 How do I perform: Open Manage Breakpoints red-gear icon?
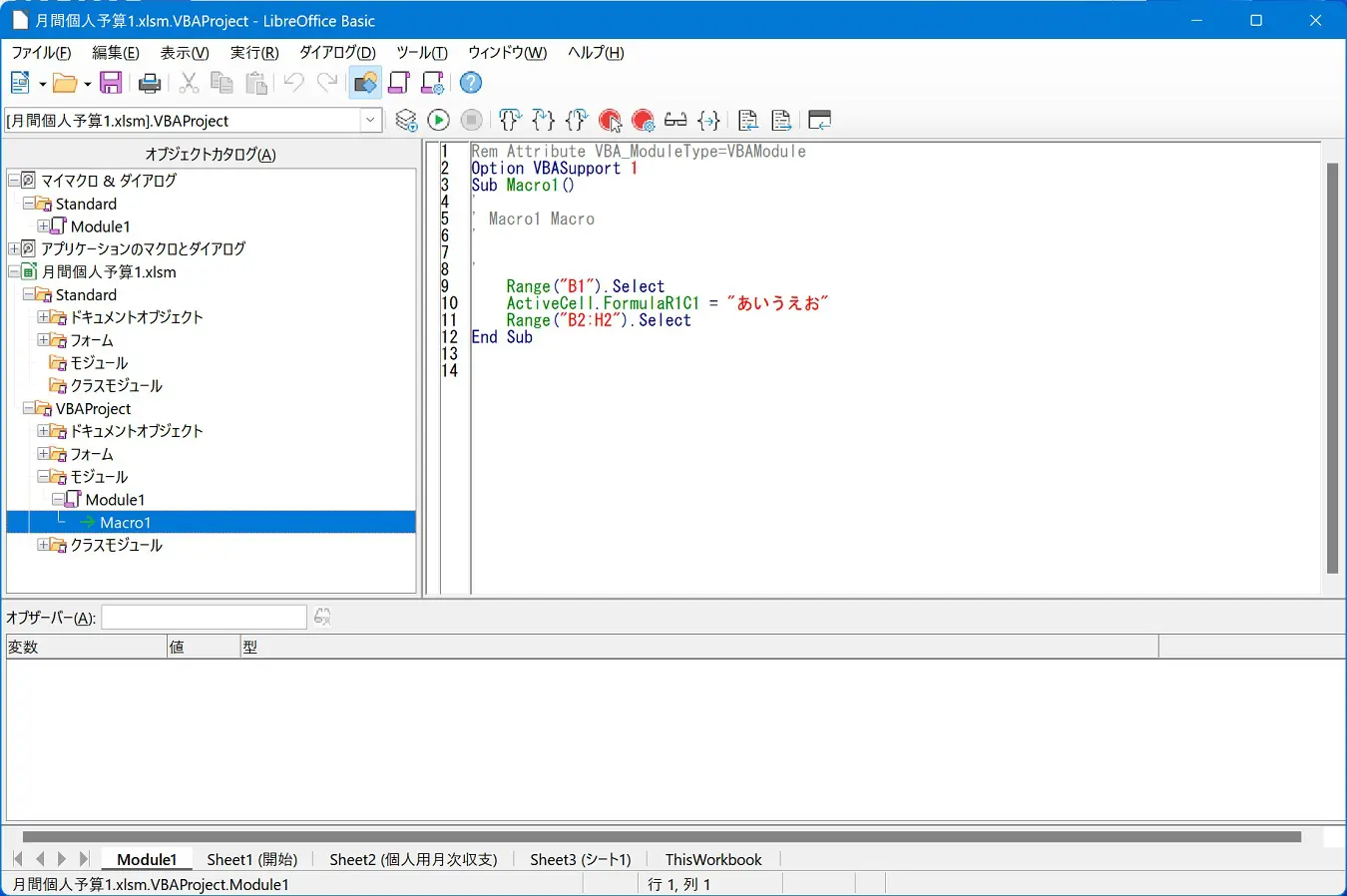[644, 121]
